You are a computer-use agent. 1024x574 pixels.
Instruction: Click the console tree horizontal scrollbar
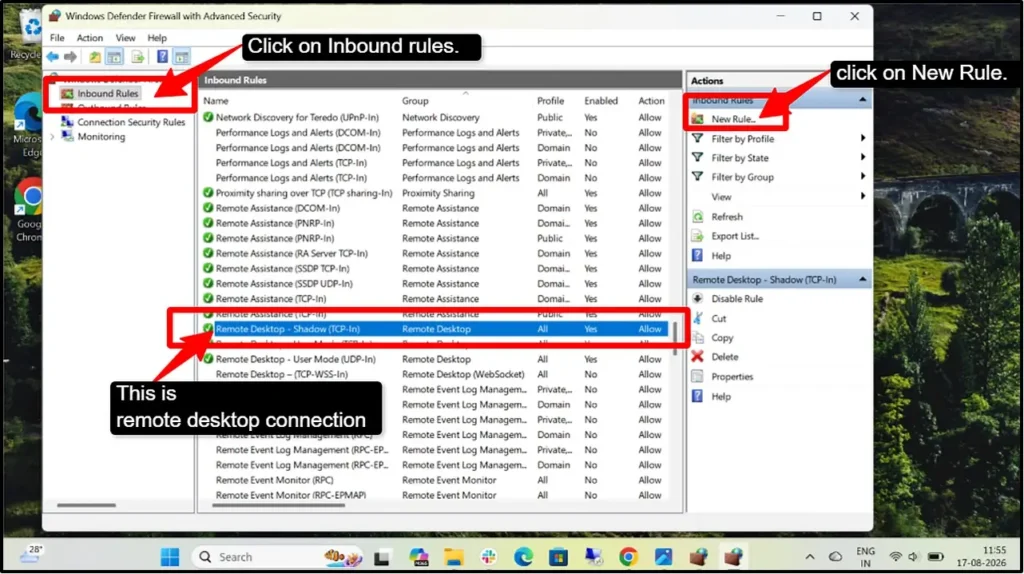click(x=86, y=505)
